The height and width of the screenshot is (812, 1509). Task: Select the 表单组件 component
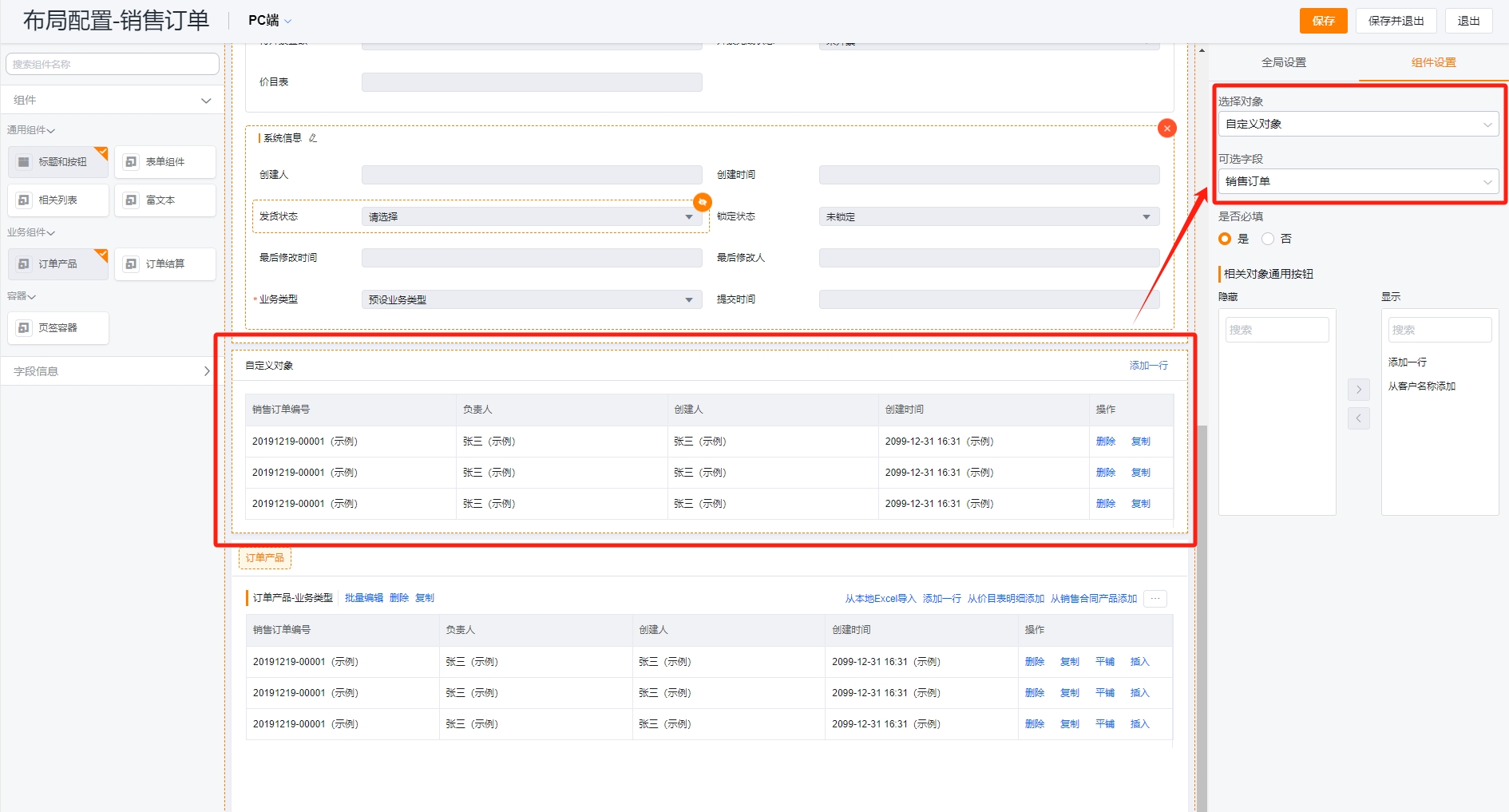point(165,162)
